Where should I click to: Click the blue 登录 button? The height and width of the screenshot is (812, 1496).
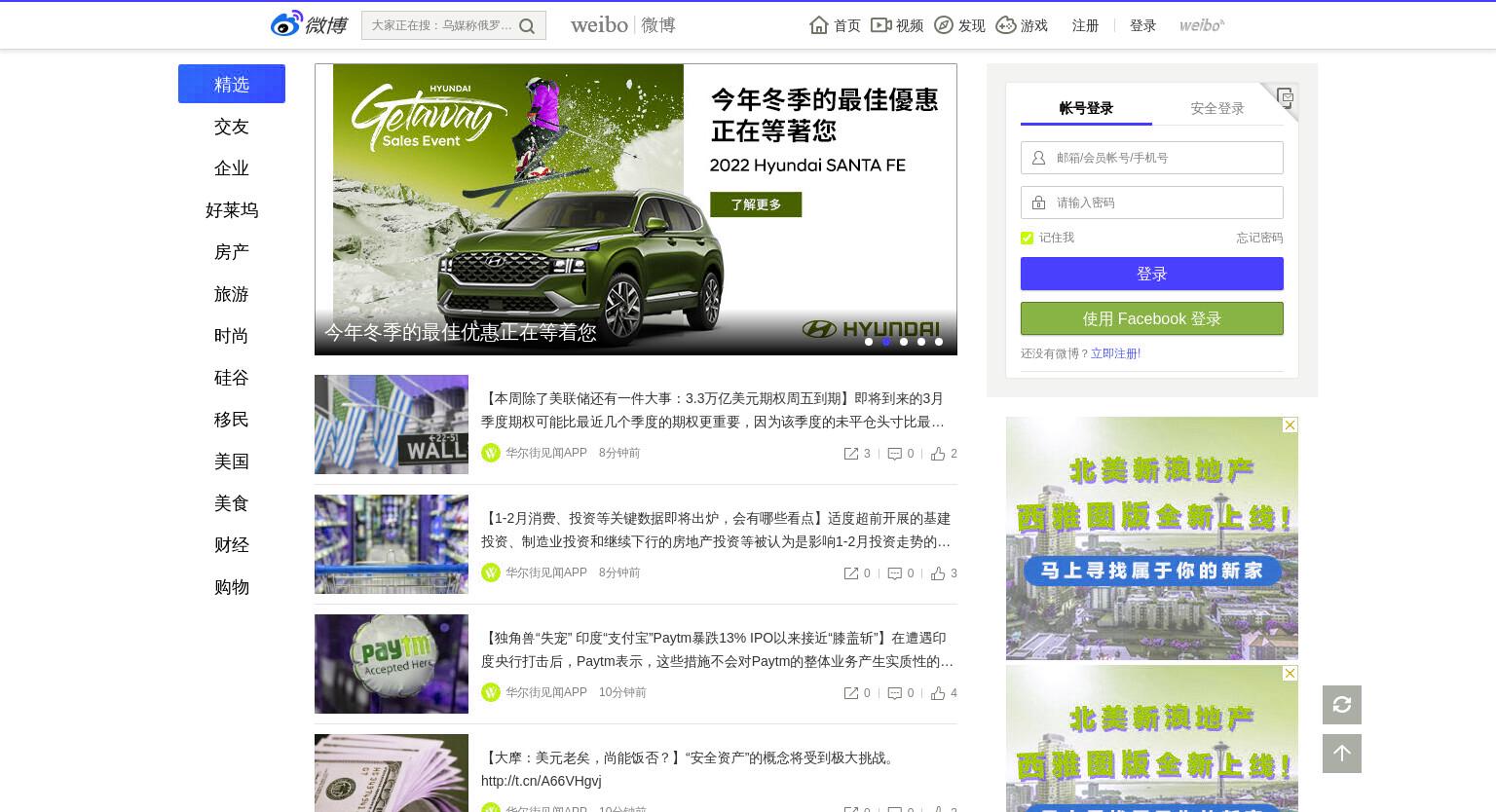click(1152, 274)
